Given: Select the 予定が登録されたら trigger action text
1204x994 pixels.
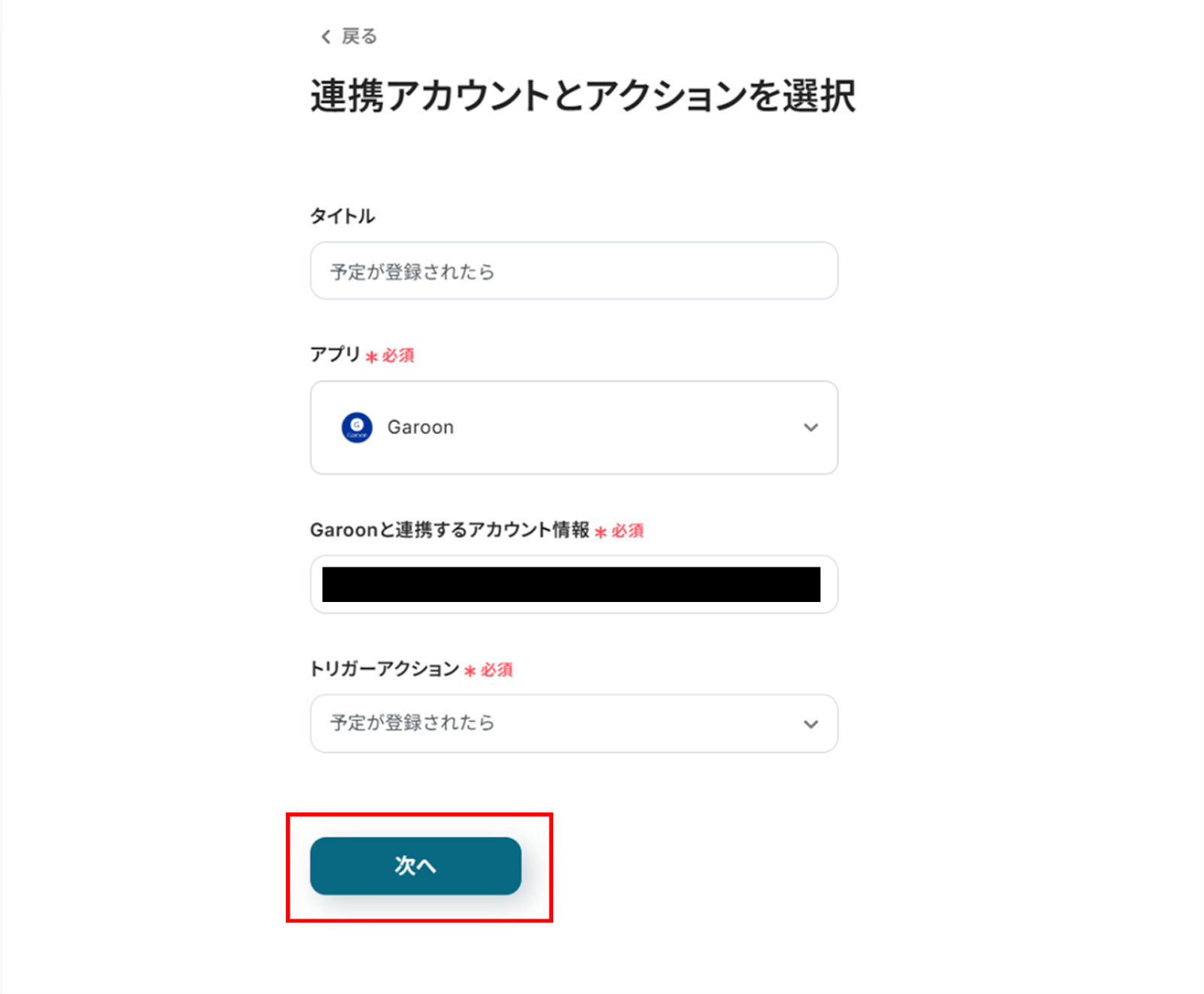Looking at the screenshot, I should [412, 723].
